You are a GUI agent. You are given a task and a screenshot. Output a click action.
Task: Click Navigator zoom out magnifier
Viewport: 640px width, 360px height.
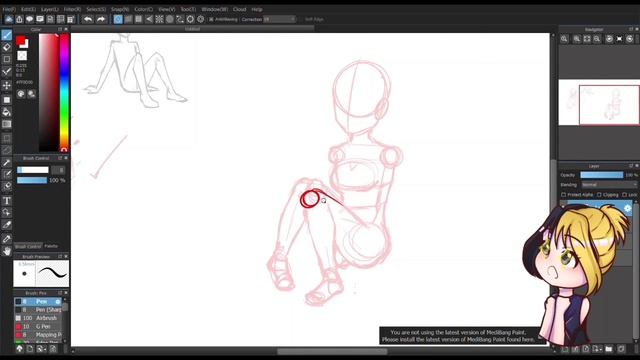click(597, 39)
